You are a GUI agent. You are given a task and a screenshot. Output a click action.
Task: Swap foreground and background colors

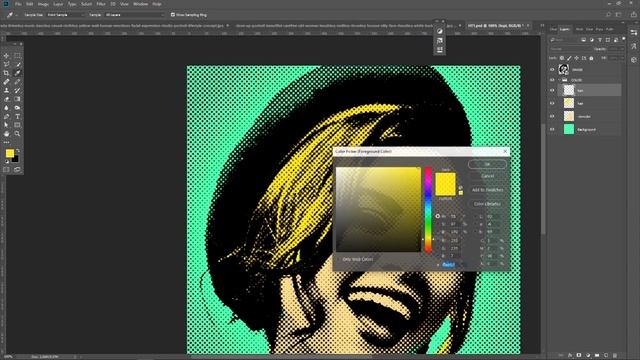click(x=18, y=151)
